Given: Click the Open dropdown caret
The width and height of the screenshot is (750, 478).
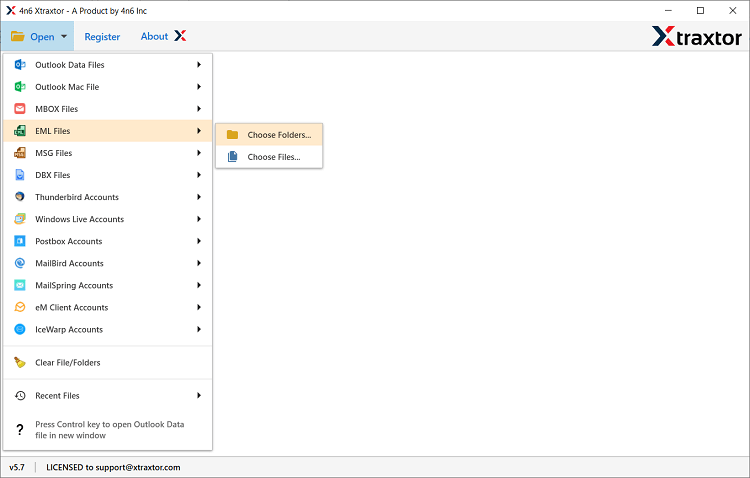Looking at the screenshot, I should pos(64,36).
